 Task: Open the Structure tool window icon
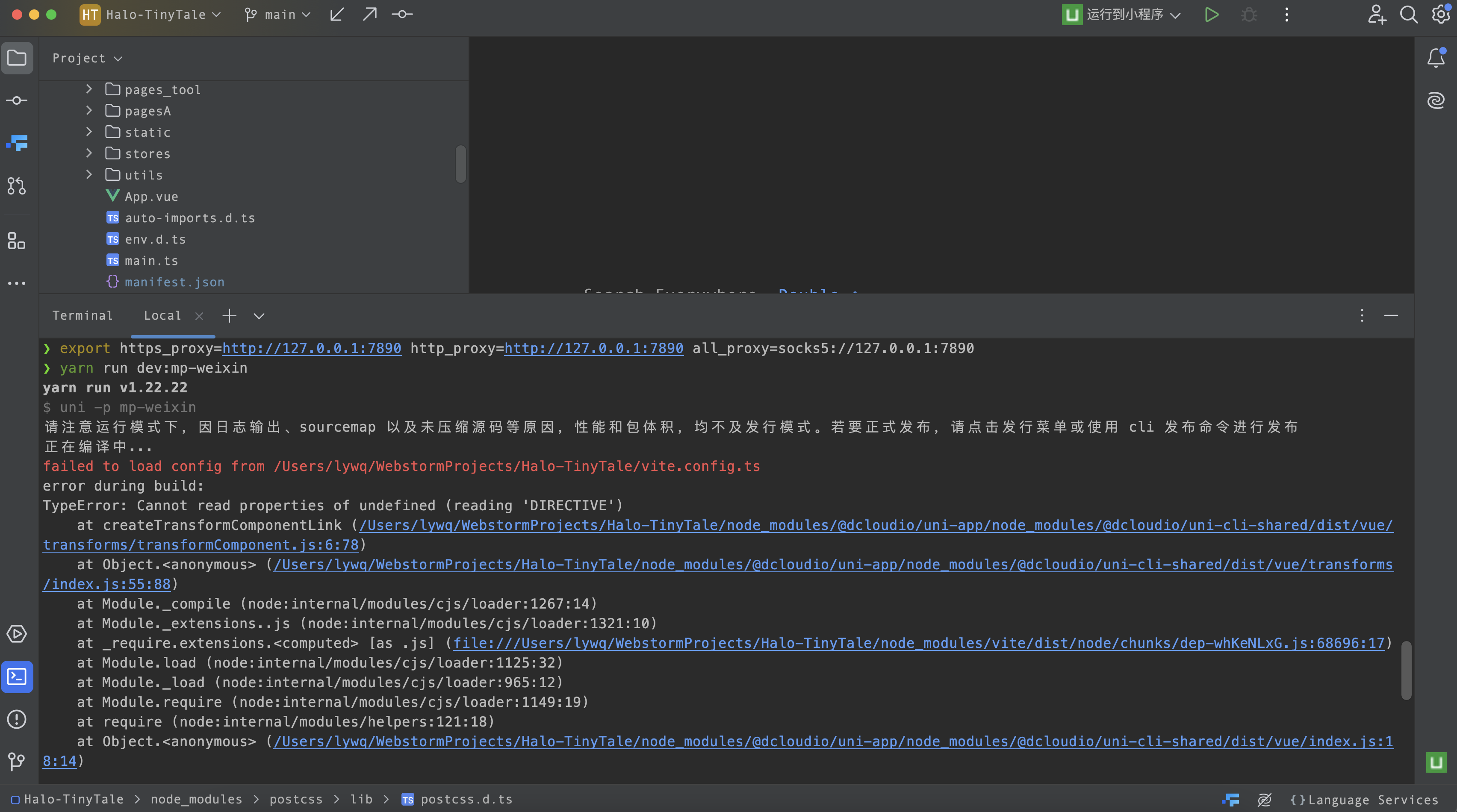[17, 241]
